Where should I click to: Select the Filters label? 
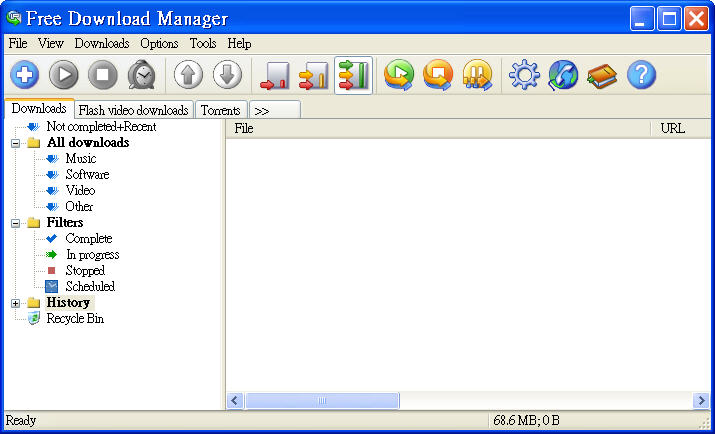click(x=65, y=222)
